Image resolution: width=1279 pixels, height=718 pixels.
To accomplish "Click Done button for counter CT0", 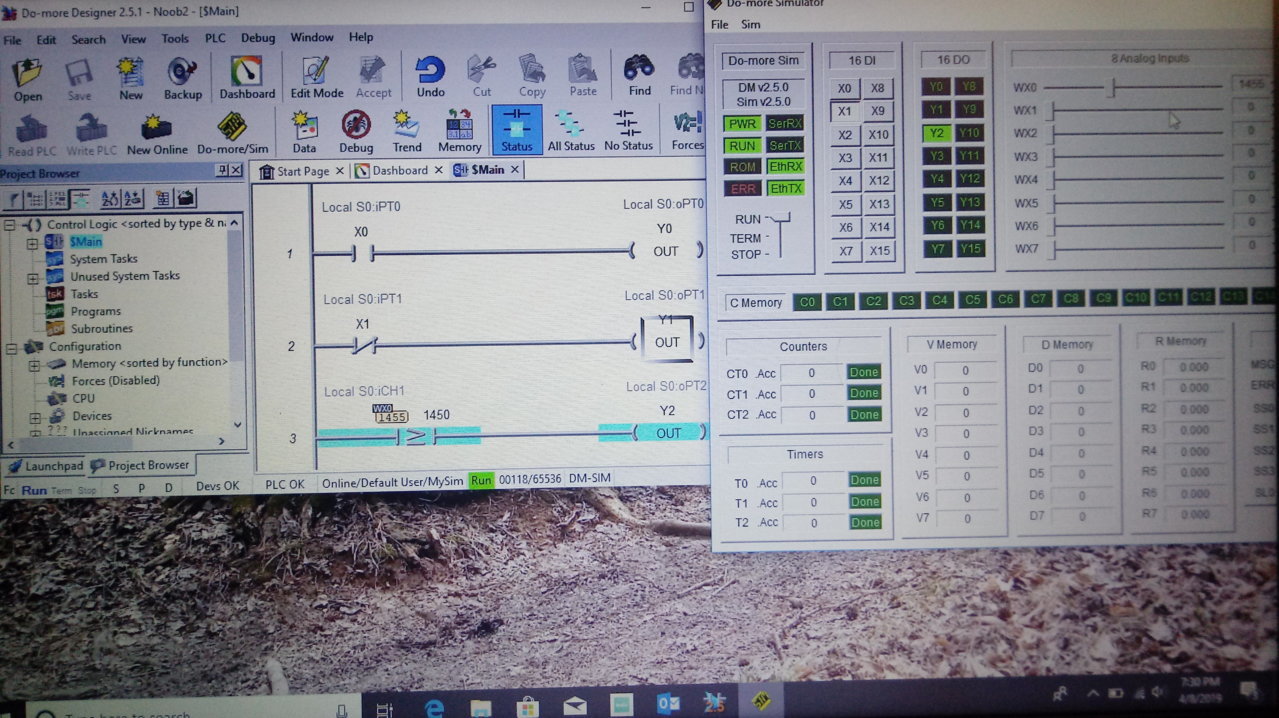I will pos(864,372).
